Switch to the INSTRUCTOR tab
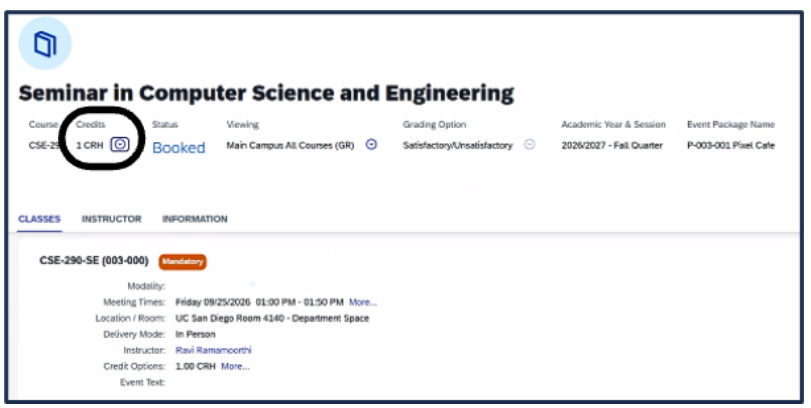The height and width of the screenshot is (408, 811). point(111,219)
